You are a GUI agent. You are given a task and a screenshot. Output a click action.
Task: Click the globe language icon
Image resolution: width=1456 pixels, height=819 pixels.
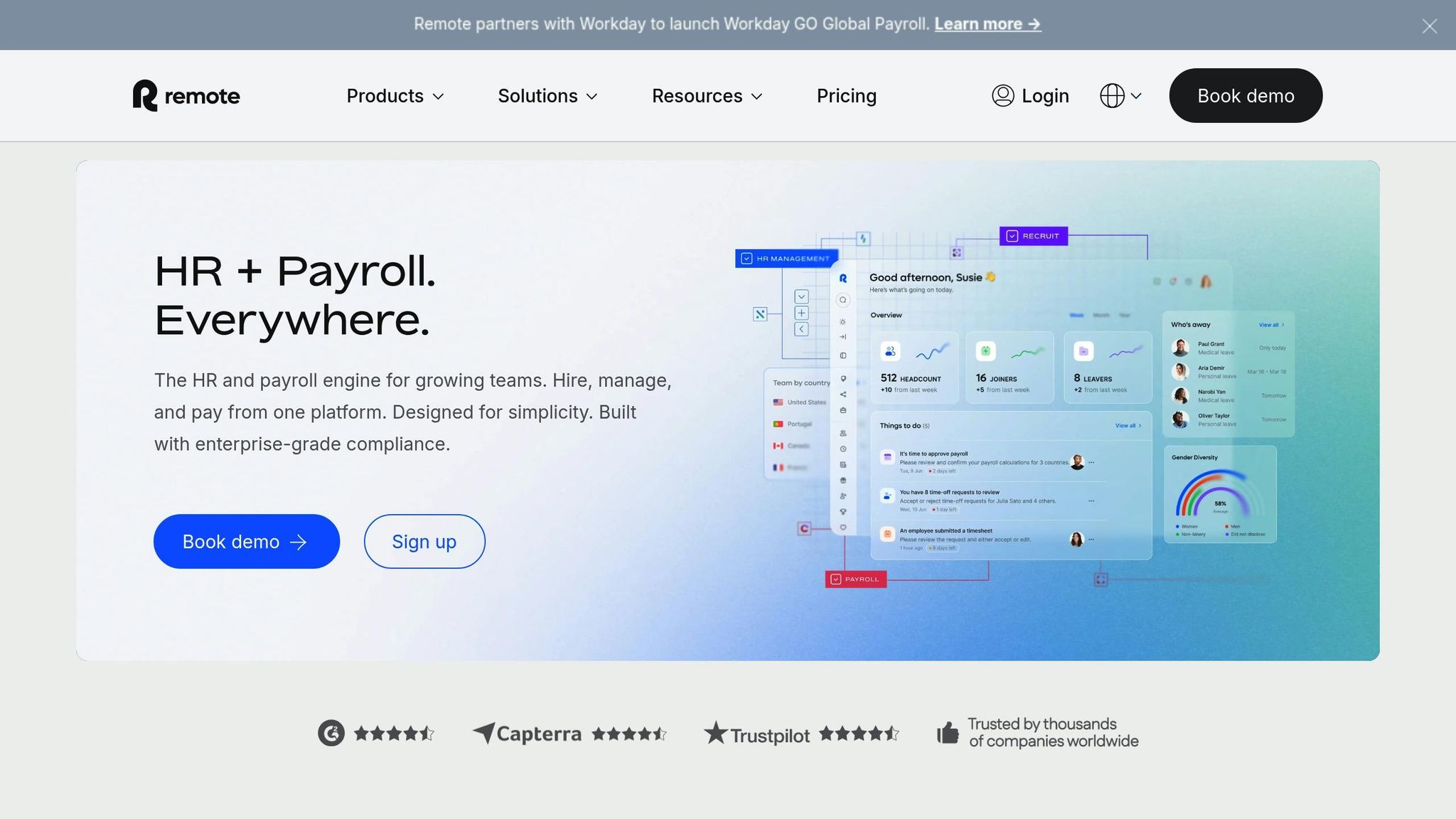tap(1112, 95)
